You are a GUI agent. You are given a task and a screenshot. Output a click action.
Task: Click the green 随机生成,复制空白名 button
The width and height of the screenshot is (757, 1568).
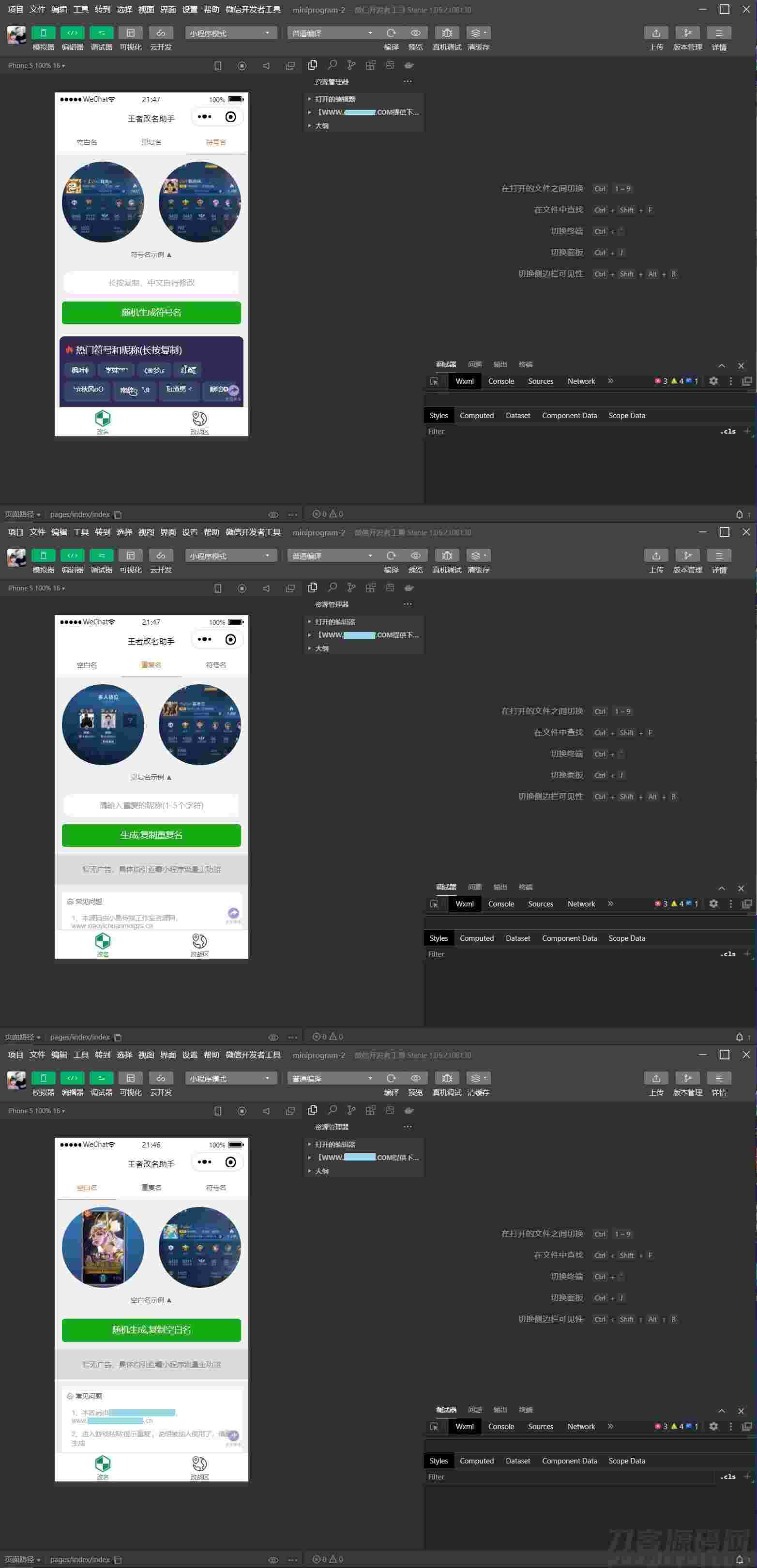pos(151,1330)
